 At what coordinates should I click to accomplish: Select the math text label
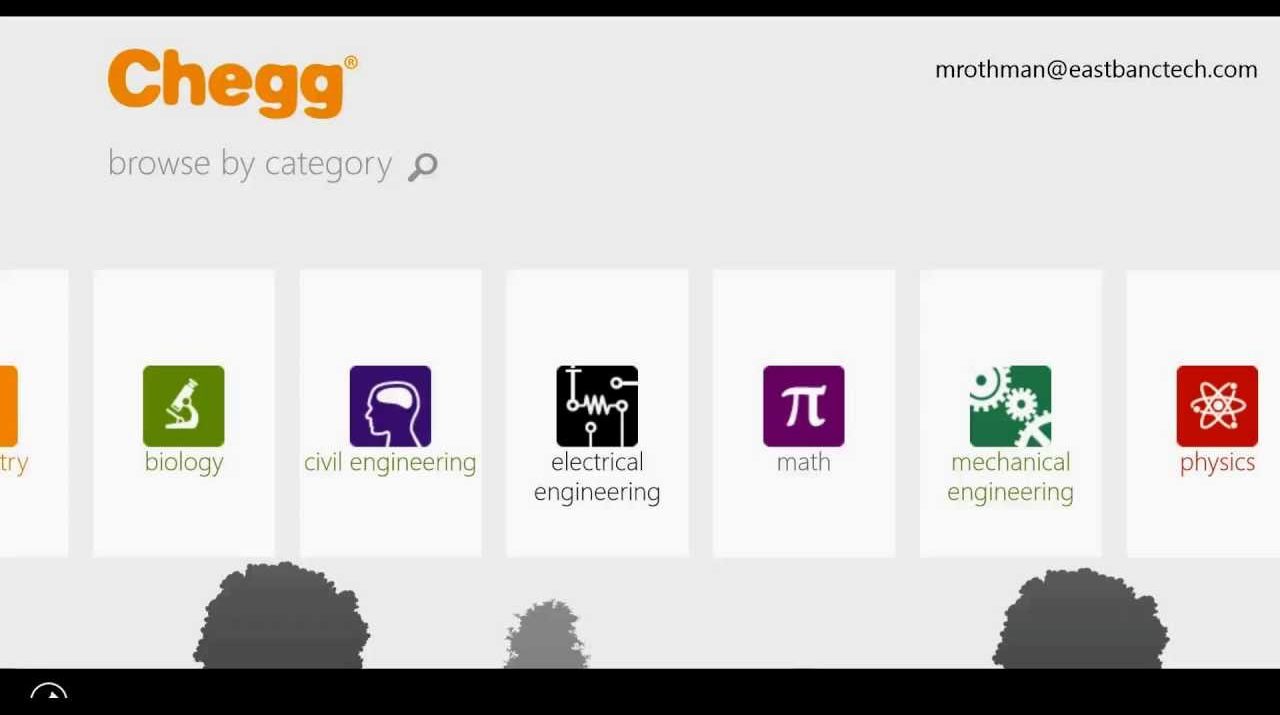[804, 462]
